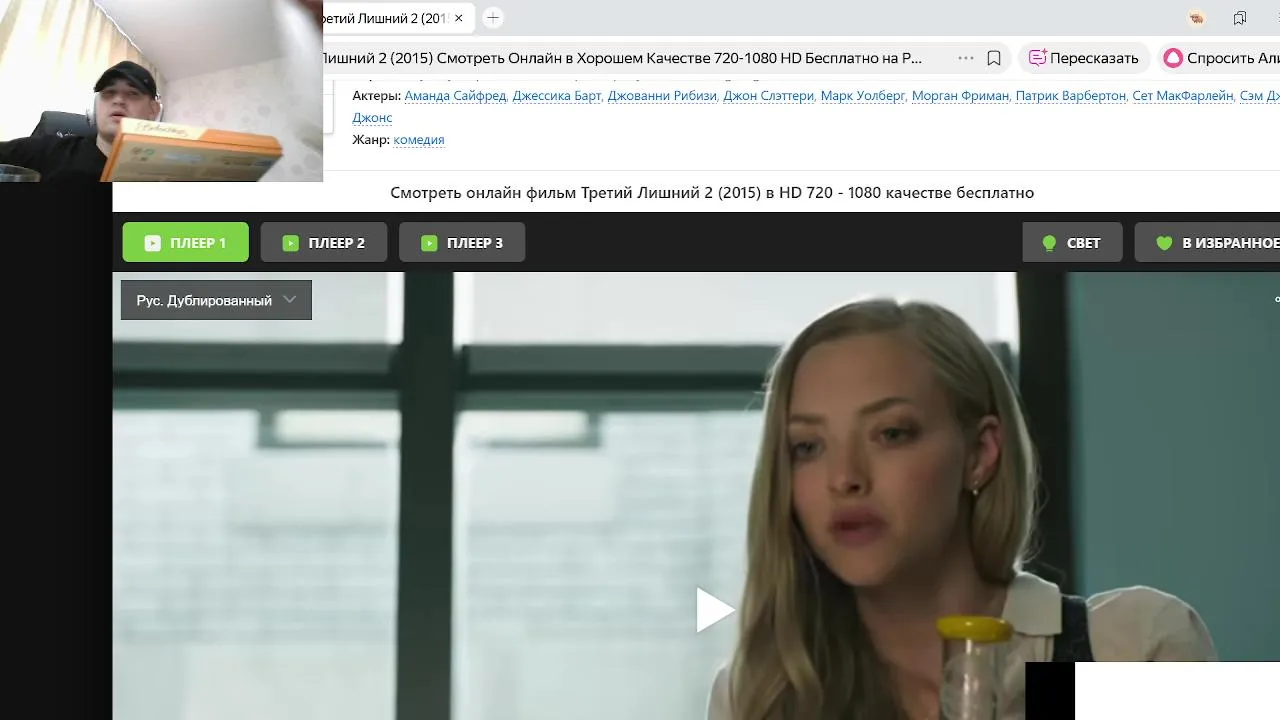Click the webcam overlay thumbnail
Image resolution: width=1280 pixels, height=720 pixels.
click(x=161, y=90)
